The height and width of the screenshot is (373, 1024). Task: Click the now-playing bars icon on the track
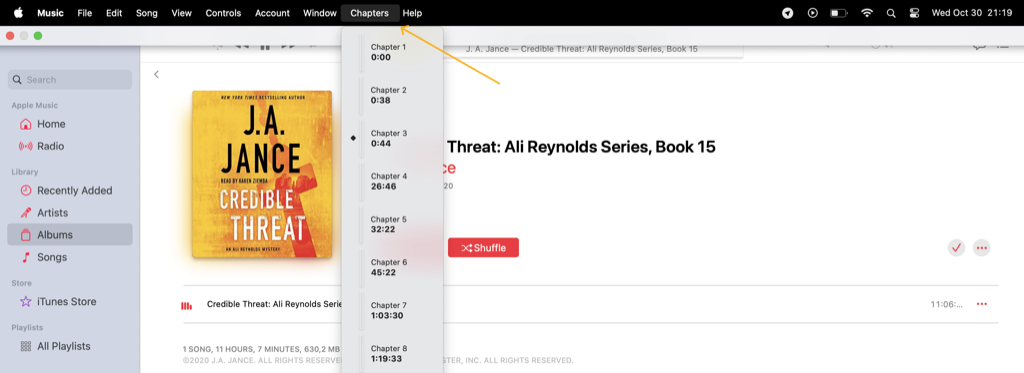[x=187, y=305]
